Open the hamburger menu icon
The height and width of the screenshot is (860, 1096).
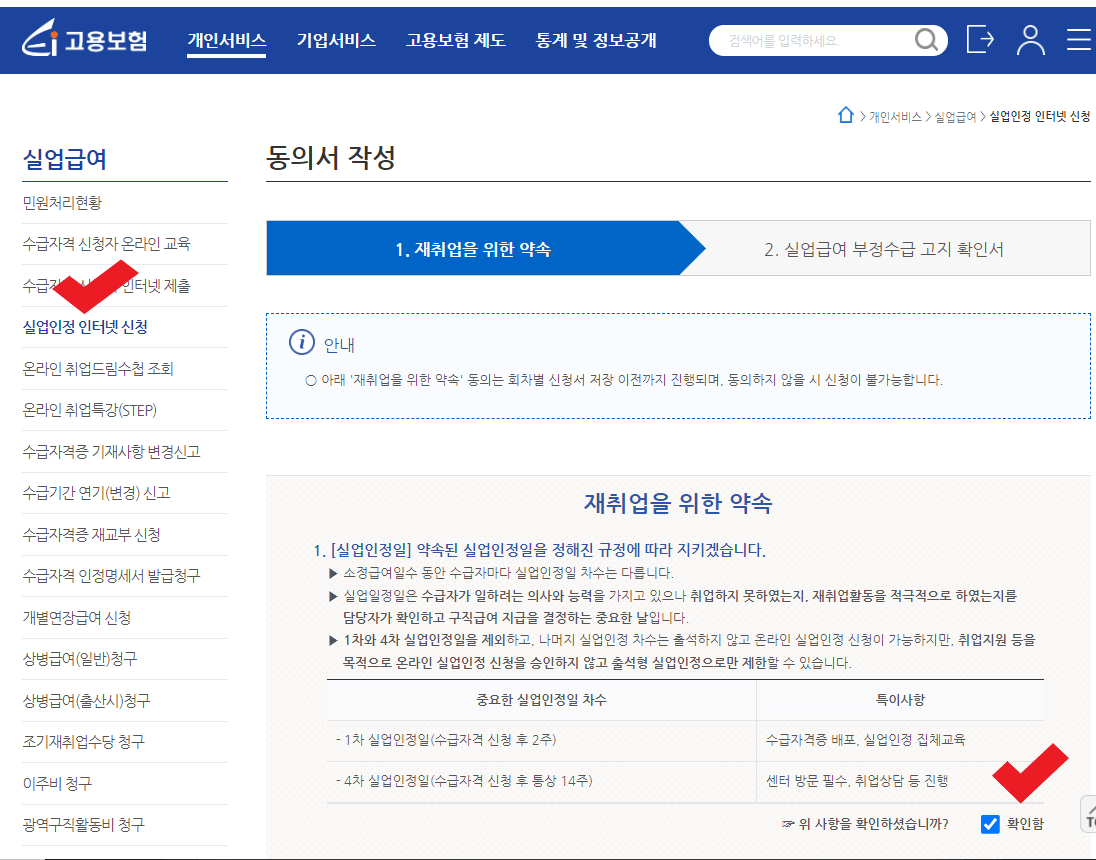(1077, 40)
